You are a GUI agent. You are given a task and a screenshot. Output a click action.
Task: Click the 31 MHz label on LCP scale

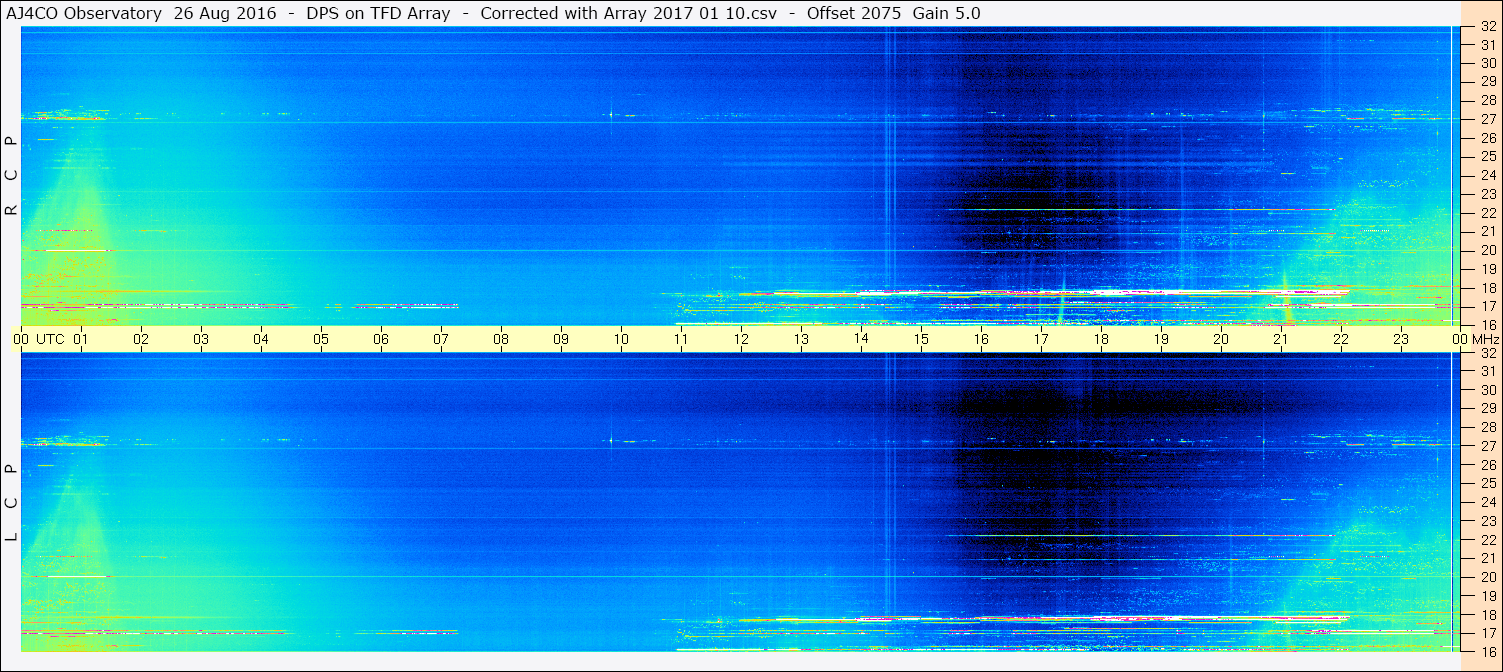1487,371
